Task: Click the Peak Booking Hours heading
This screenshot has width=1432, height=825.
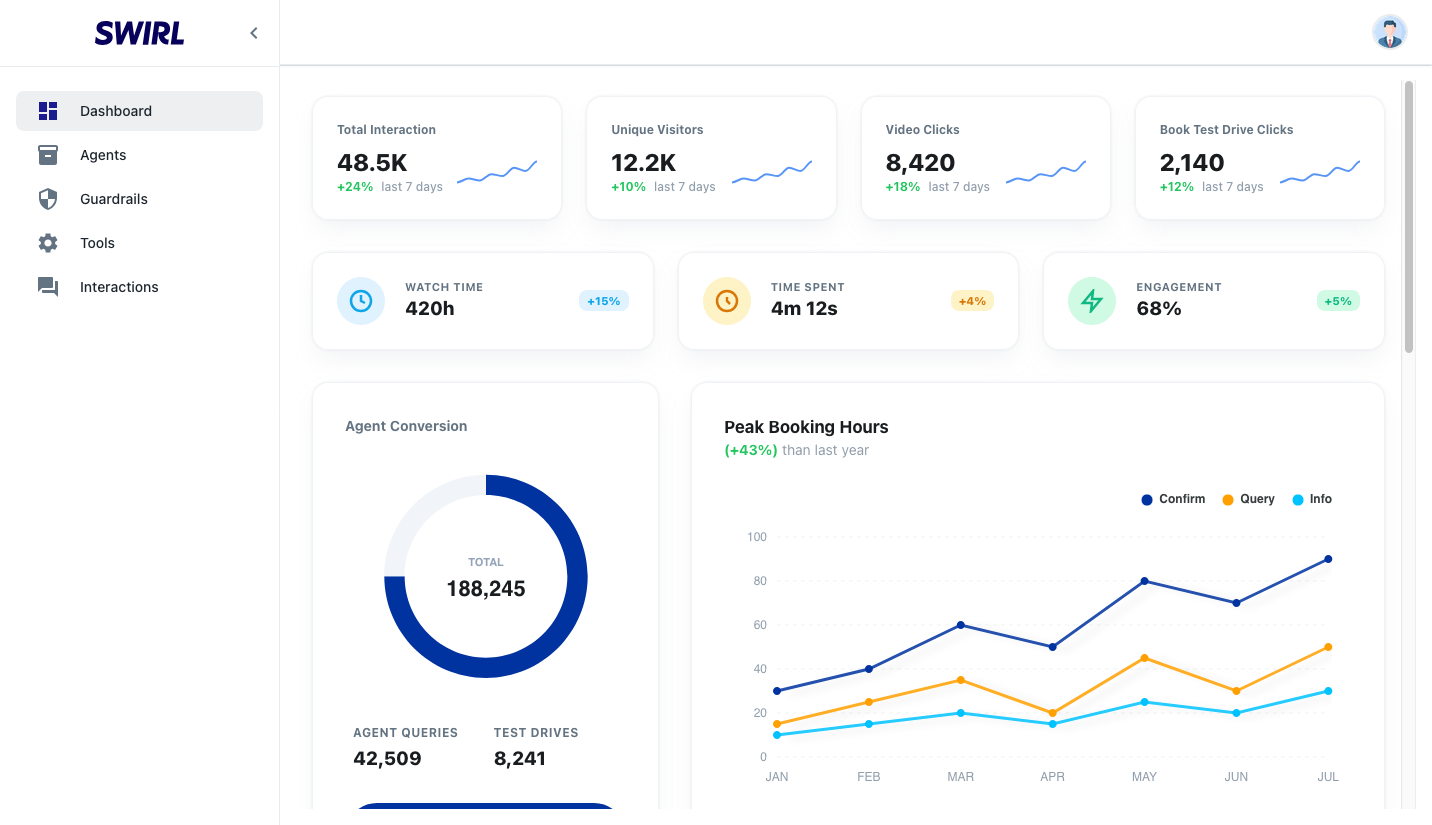Action: coord(806,427)
